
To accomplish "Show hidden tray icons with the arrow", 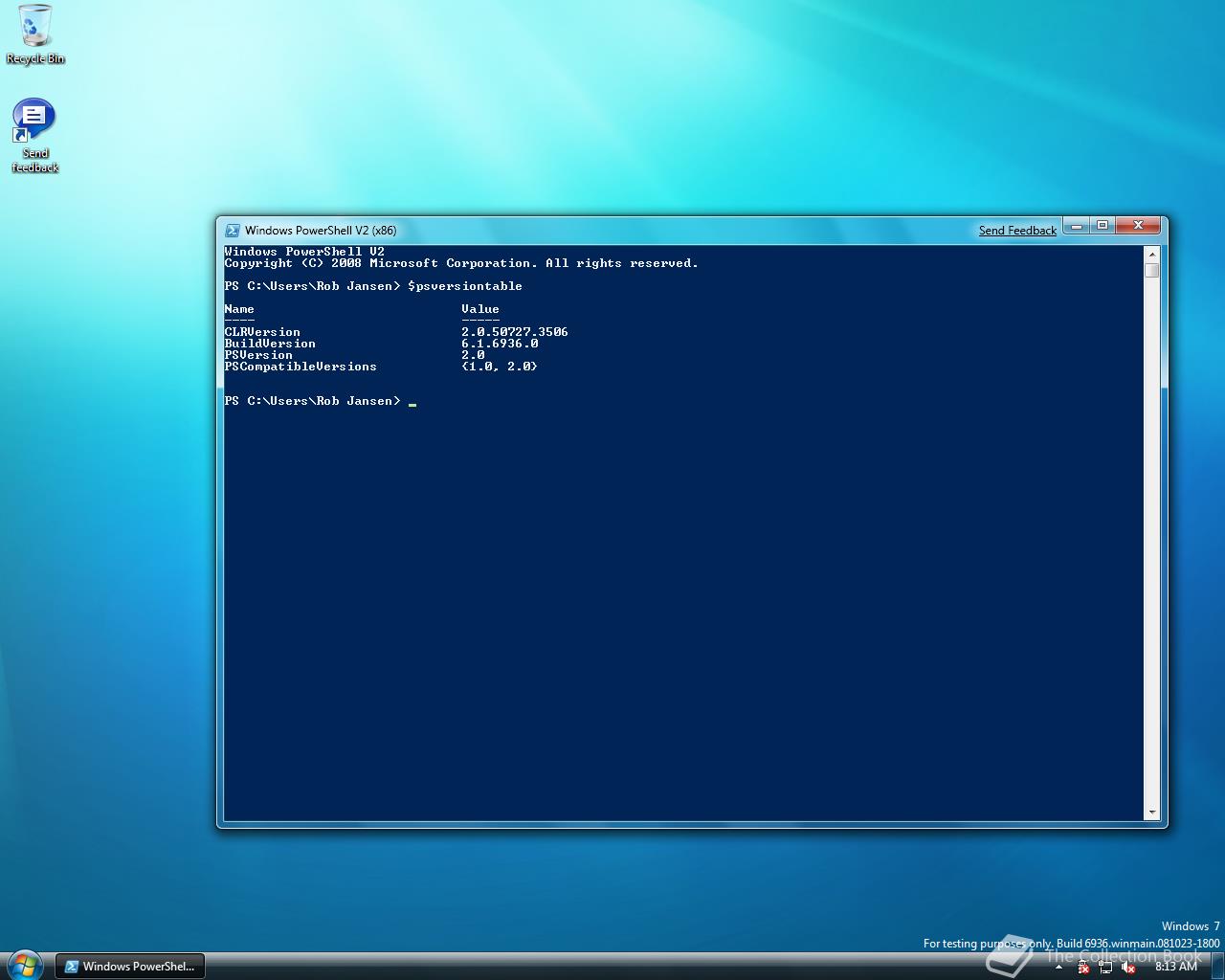I will point(1058,967).
